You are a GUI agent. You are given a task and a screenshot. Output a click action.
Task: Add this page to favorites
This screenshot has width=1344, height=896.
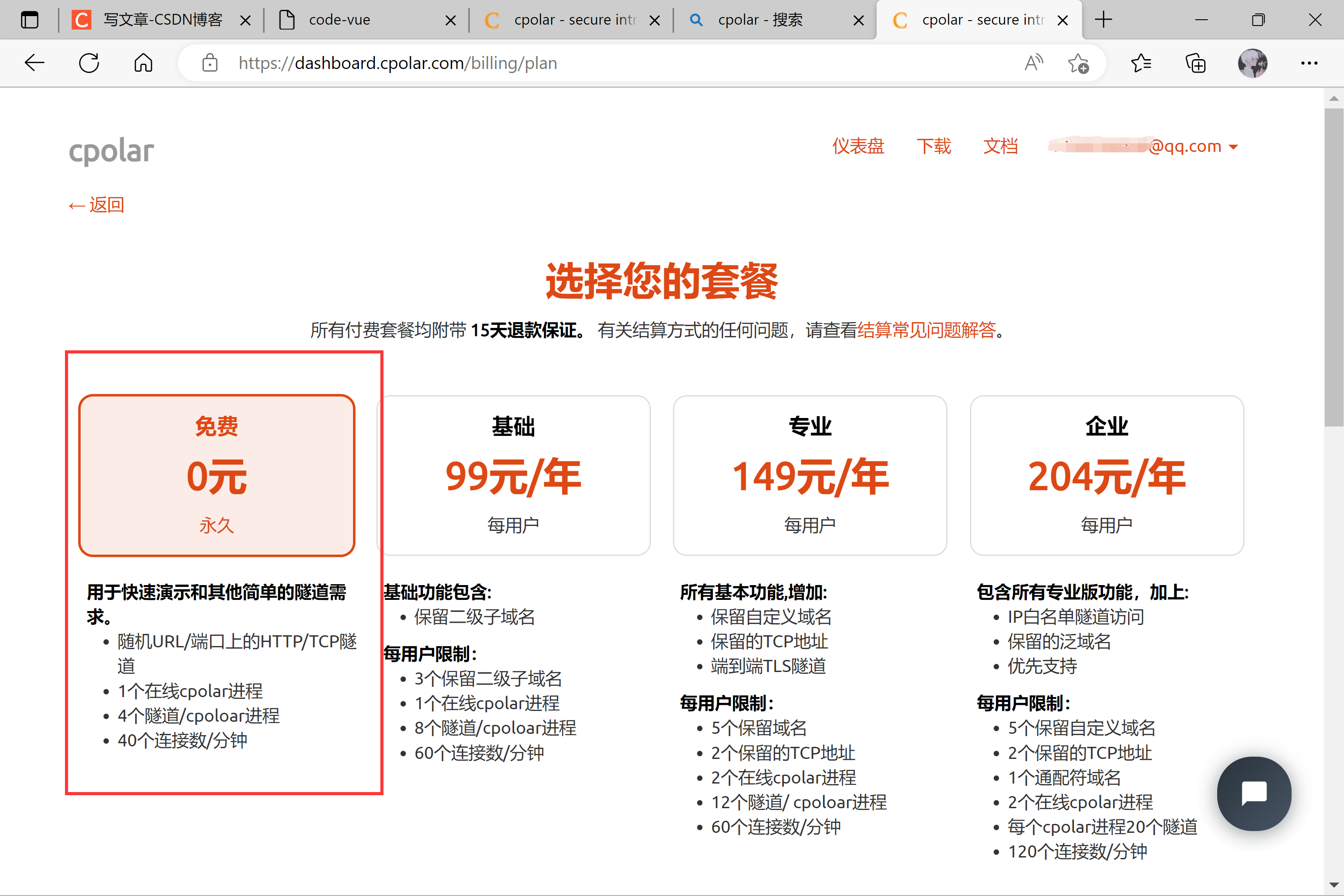(1079, 63)
